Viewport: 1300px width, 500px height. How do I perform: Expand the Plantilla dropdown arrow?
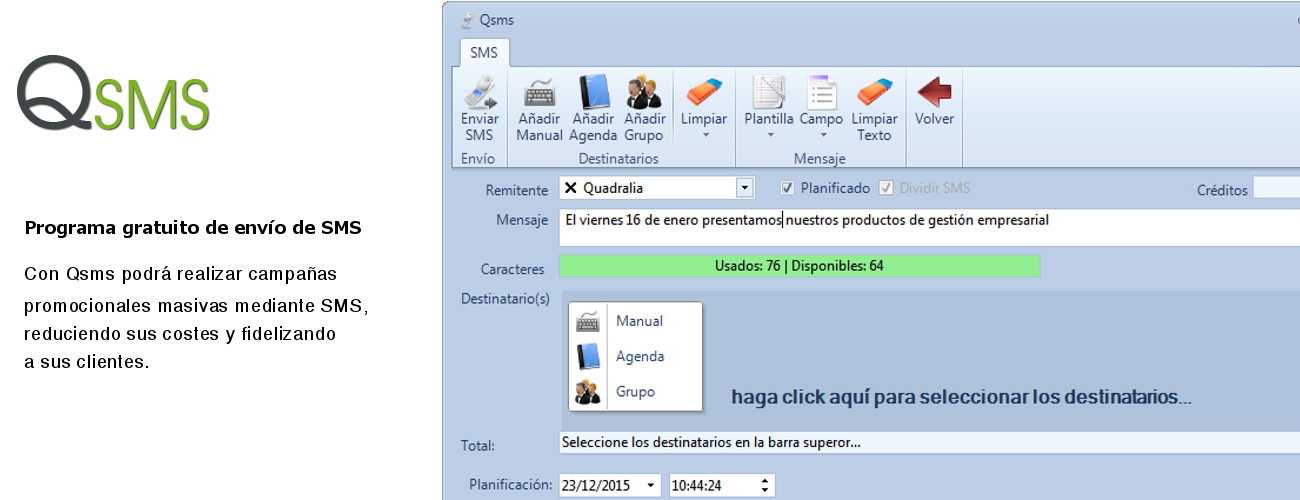point(770,134)
